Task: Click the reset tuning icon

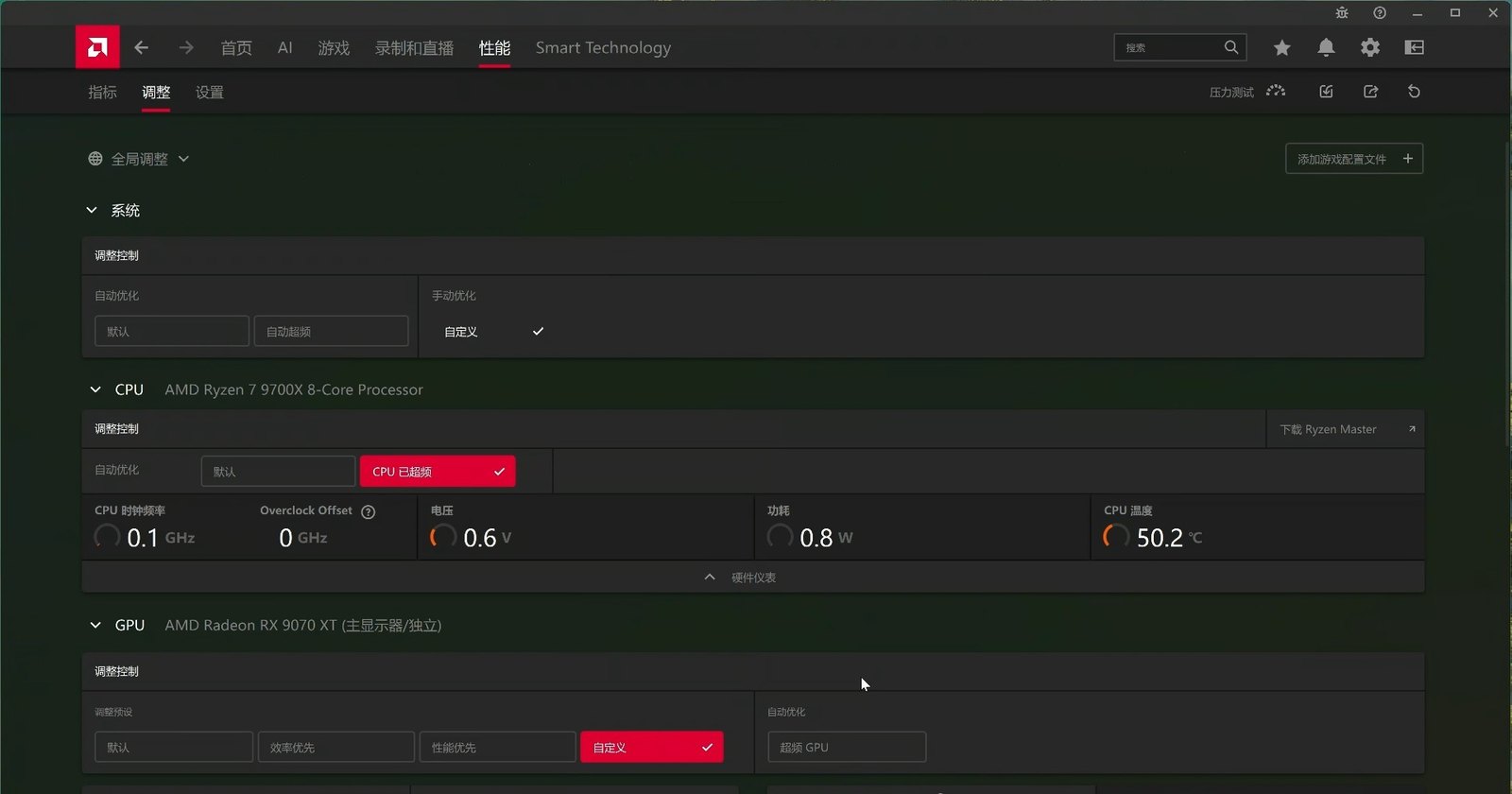Action: tap(1414, 92)
